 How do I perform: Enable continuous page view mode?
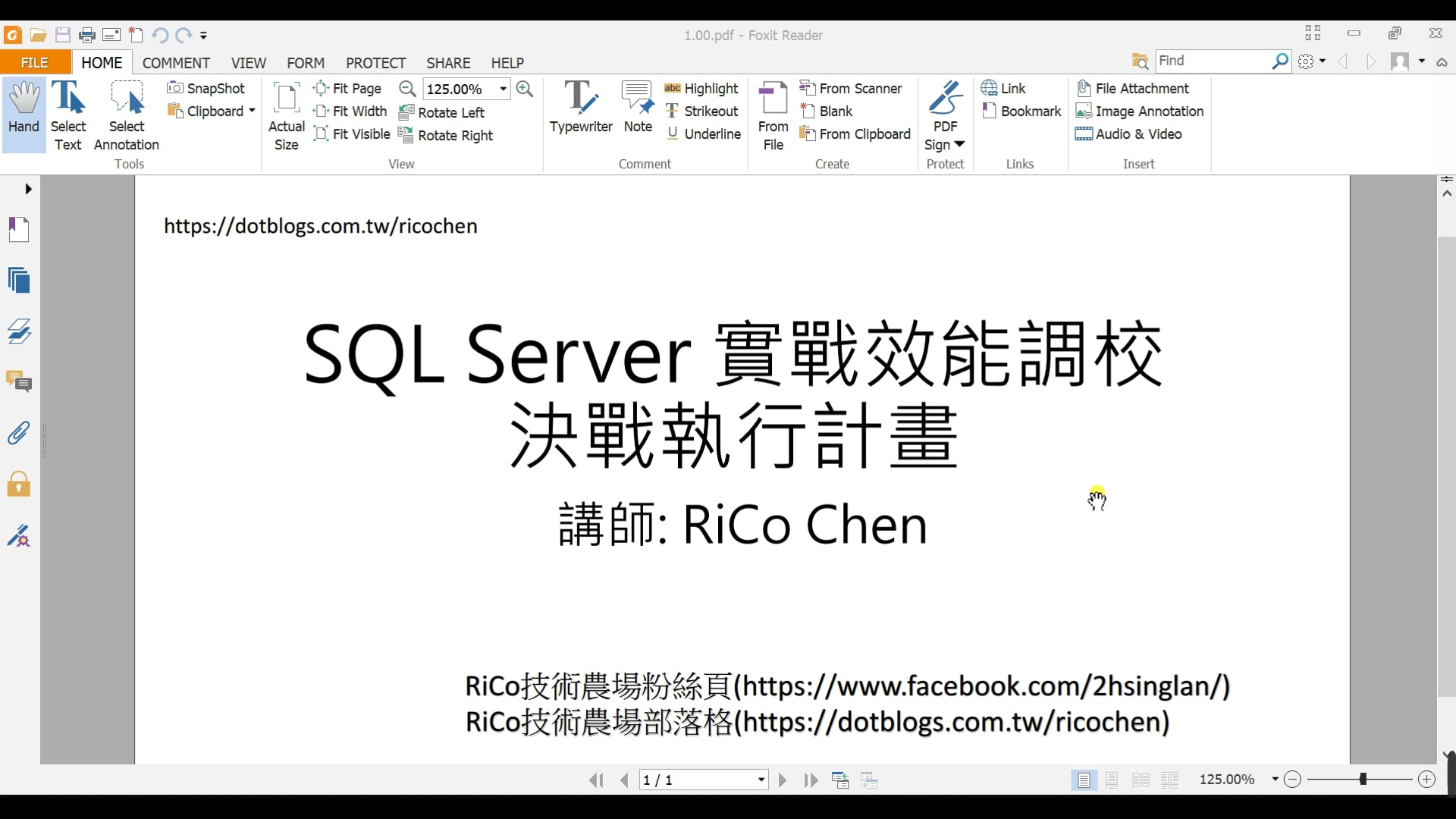pos(1112,780)
